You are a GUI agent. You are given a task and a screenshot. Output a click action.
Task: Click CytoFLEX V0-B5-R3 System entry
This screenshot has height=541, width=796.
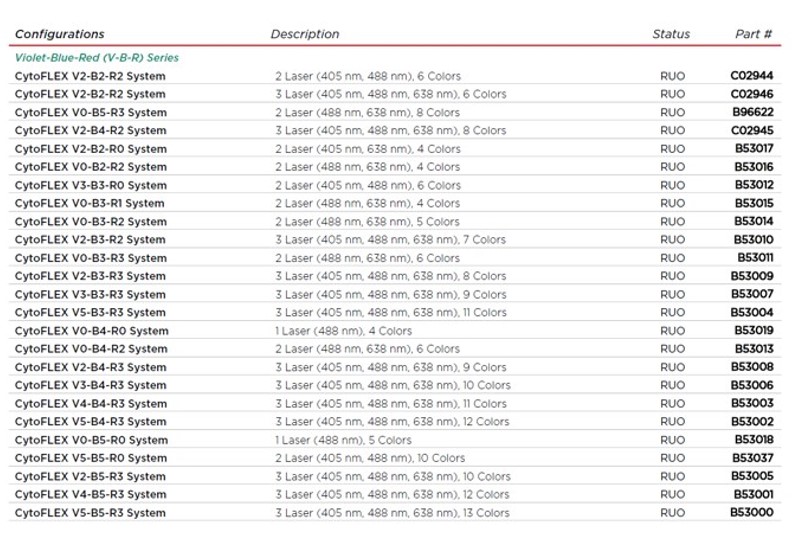[90, 113]
